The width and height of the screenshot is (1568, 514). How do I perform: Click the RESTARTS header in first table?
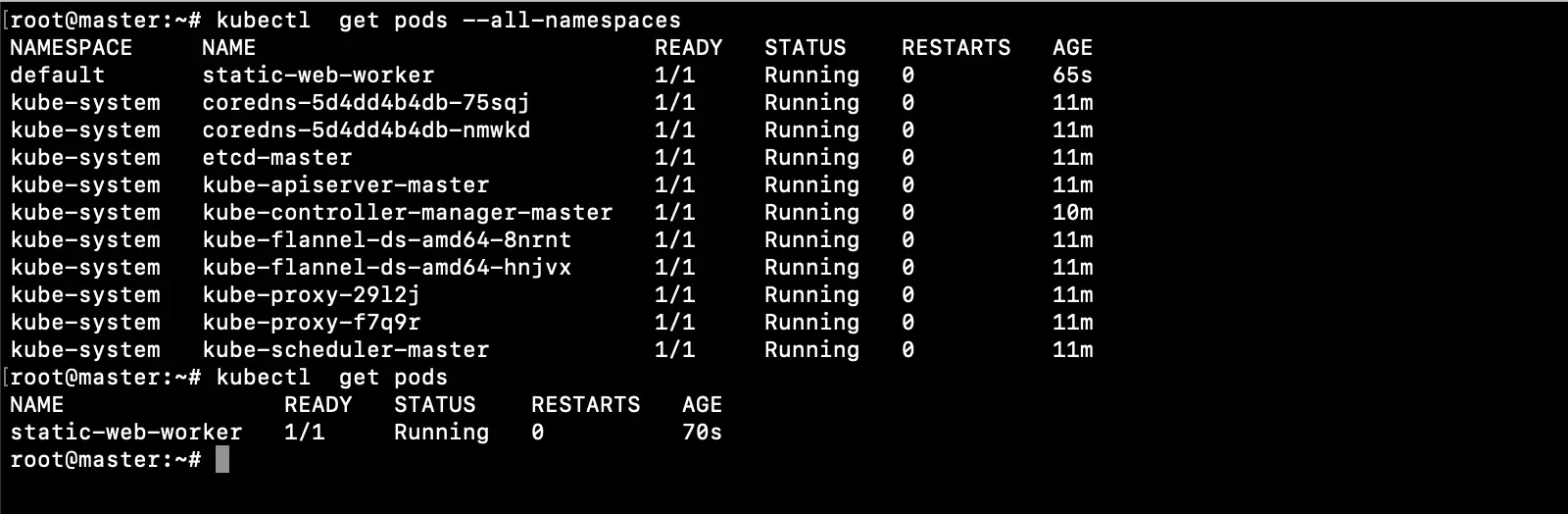tap(955, 48)
